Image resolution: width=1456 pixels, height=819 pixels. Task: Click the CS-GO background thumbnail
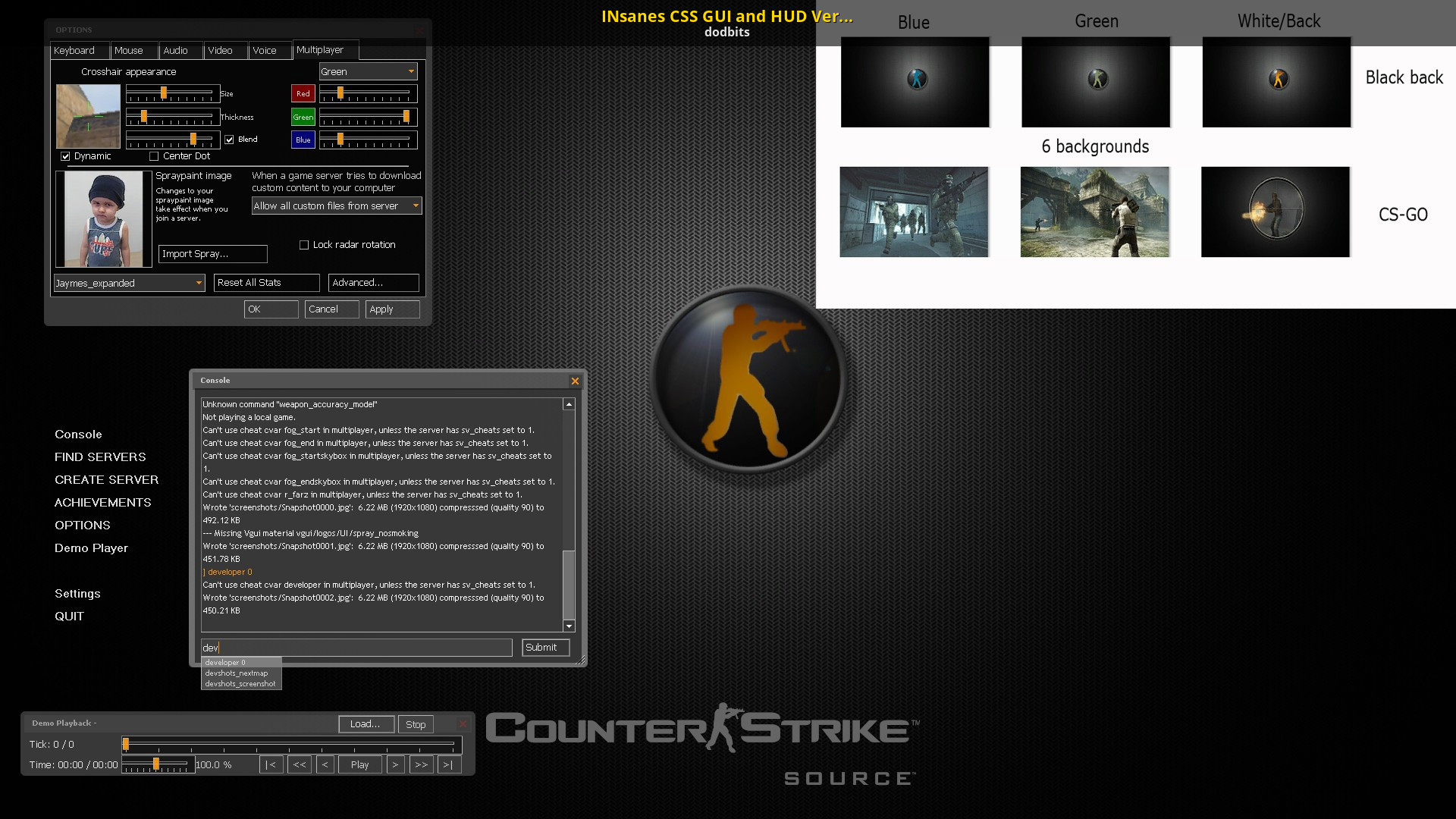1275,212
